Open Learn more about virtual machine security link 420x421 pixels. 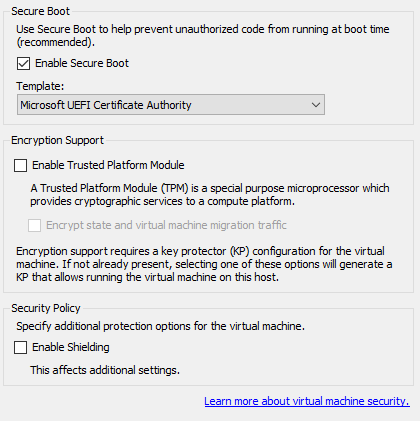point(307,401)
